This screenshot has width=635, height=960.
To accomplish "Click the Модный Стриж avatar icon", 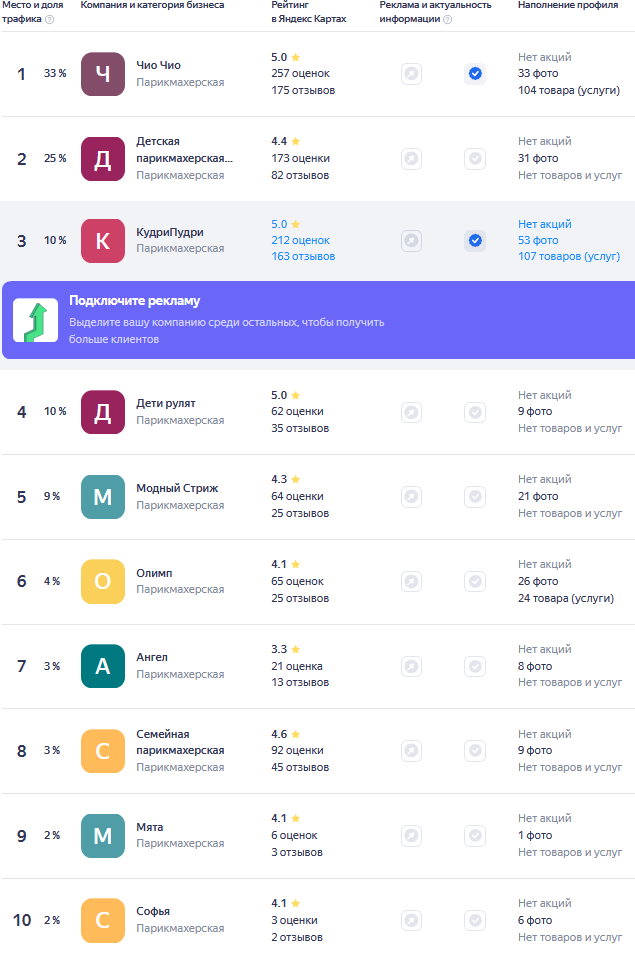I will tap(103, 497).
